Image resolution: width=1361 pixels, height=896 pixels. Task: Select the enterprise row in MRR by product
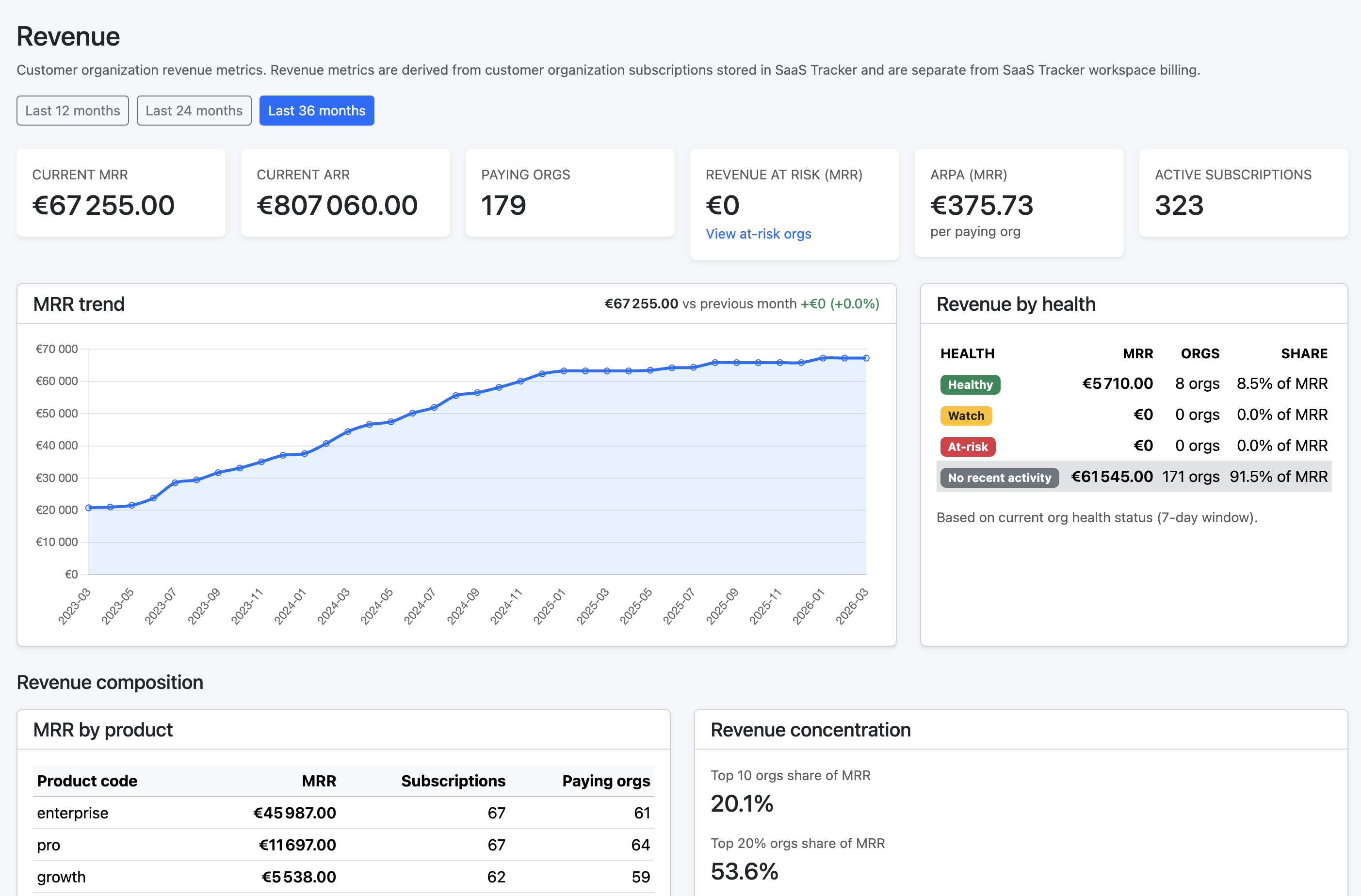coord(343,813)
